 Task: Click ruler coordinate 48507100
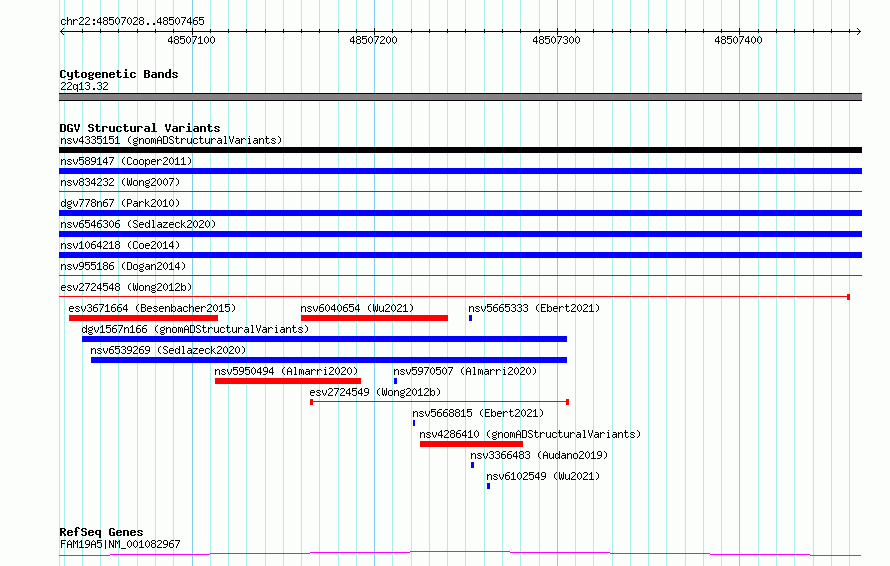191,40
